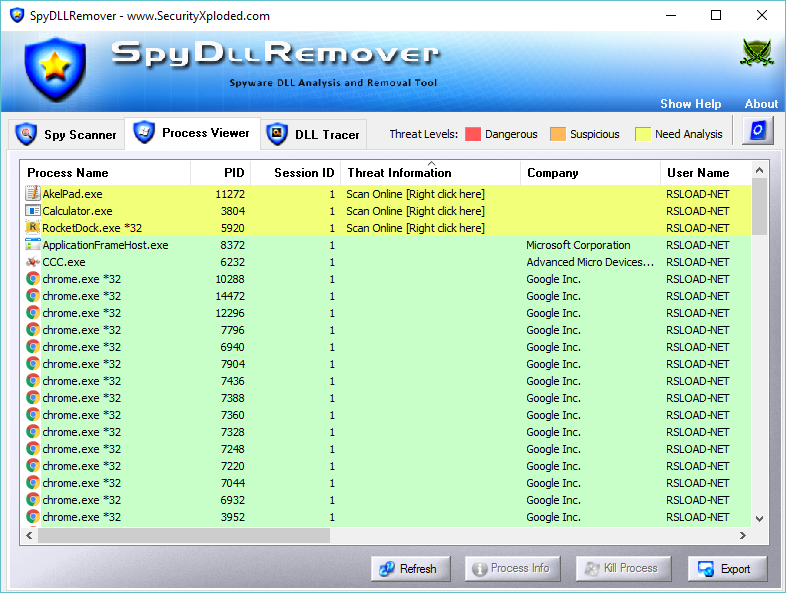Sort by PID column header
This screenshot has height=593, width=786.
[x=221, y=172]
